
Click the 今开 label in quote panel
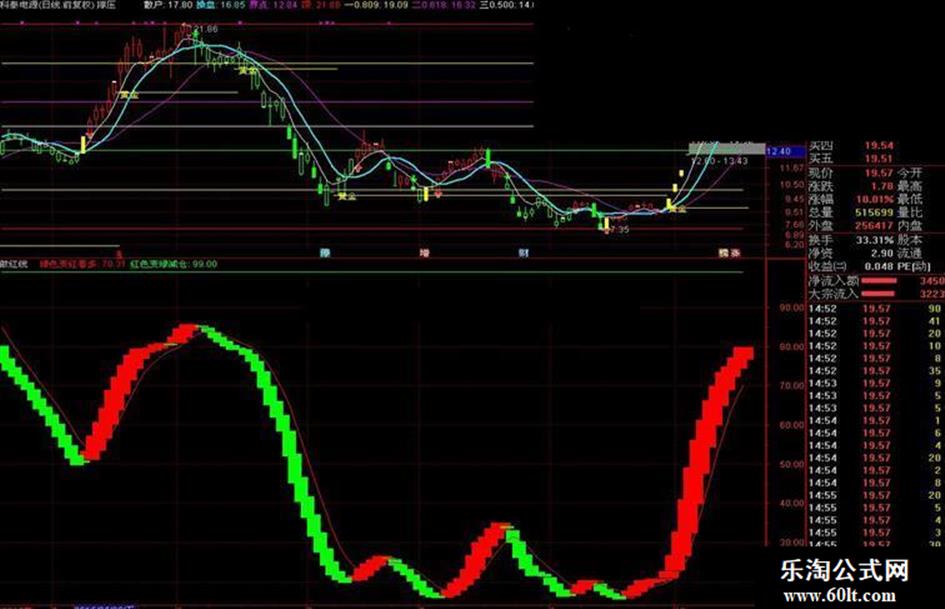[x=909, y=173]
